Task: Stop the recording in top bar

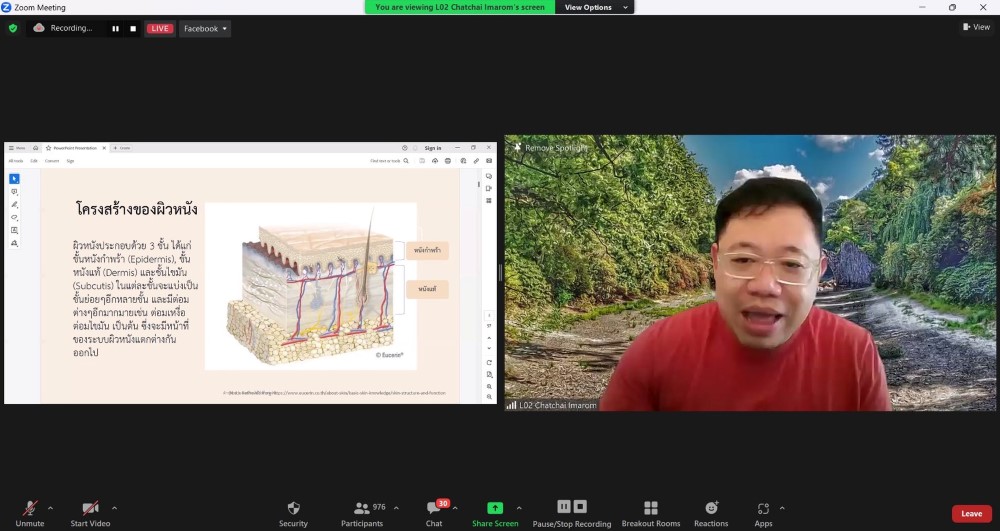Action: click(x=133, y=29)
